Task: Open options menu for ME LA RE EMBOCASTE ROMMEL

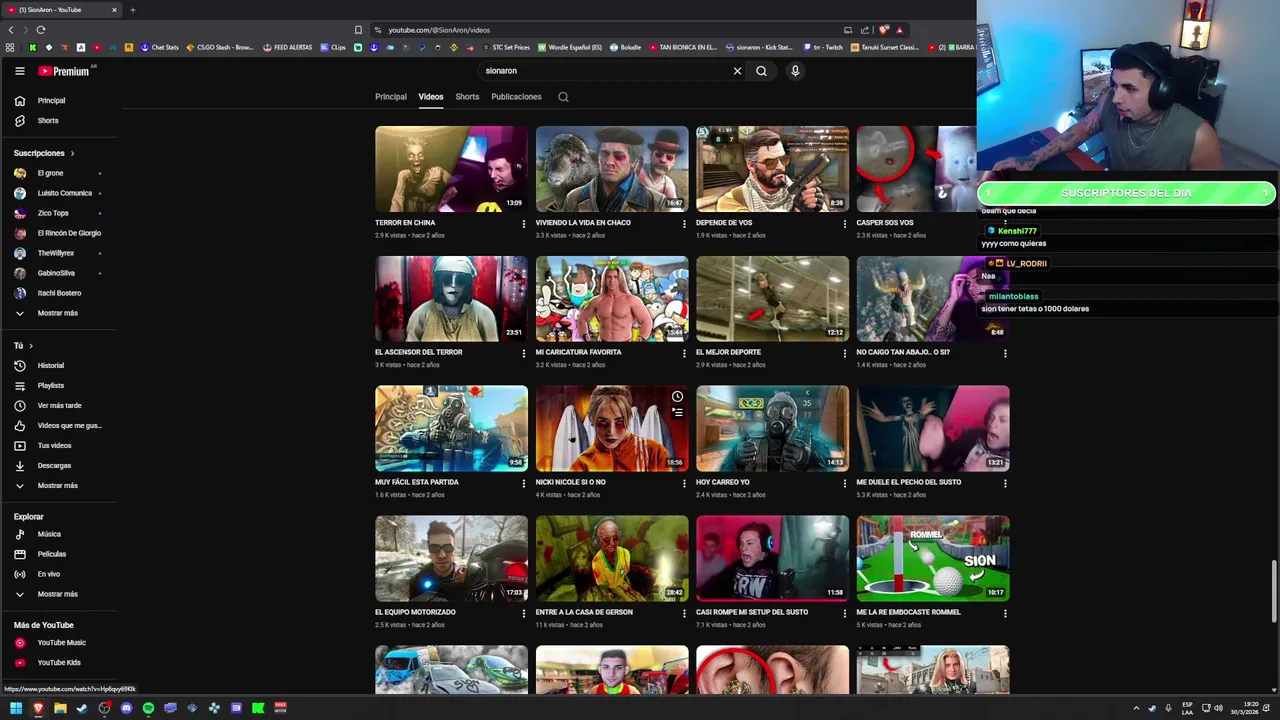Action: click(x=1005, y=613)
